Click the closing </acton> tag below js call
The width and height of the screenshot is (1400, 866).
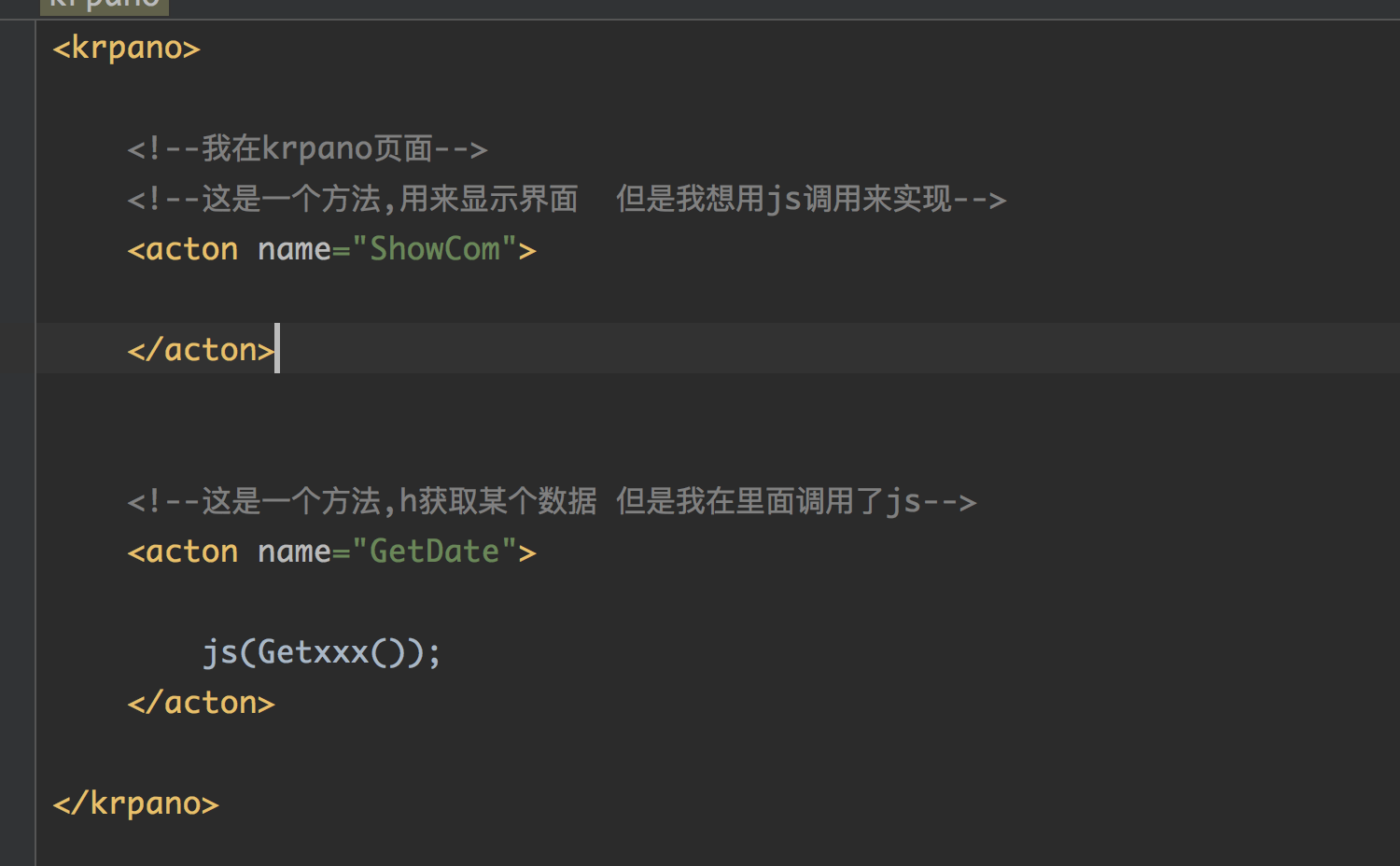click(x=202, y=703)
